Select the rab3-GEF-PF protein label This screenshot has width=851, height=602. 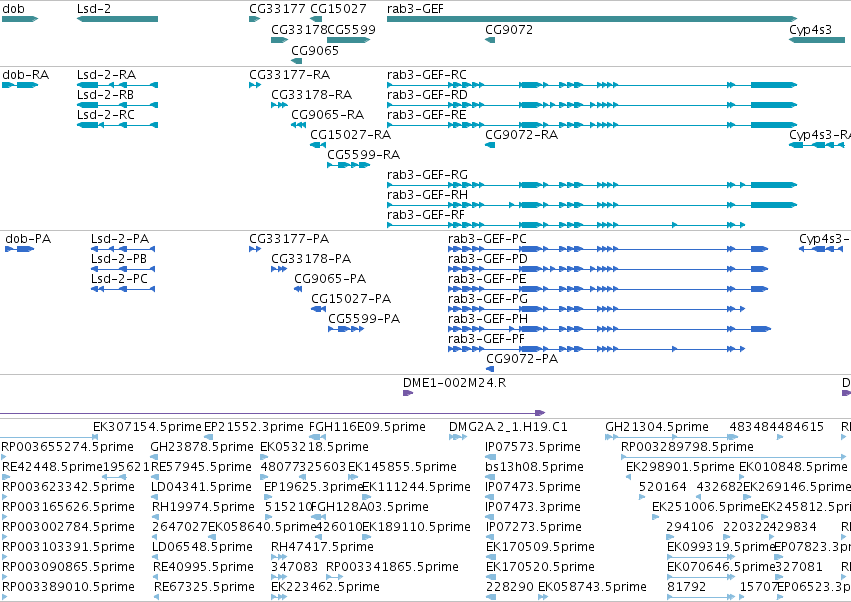click(x=486, y=338)
